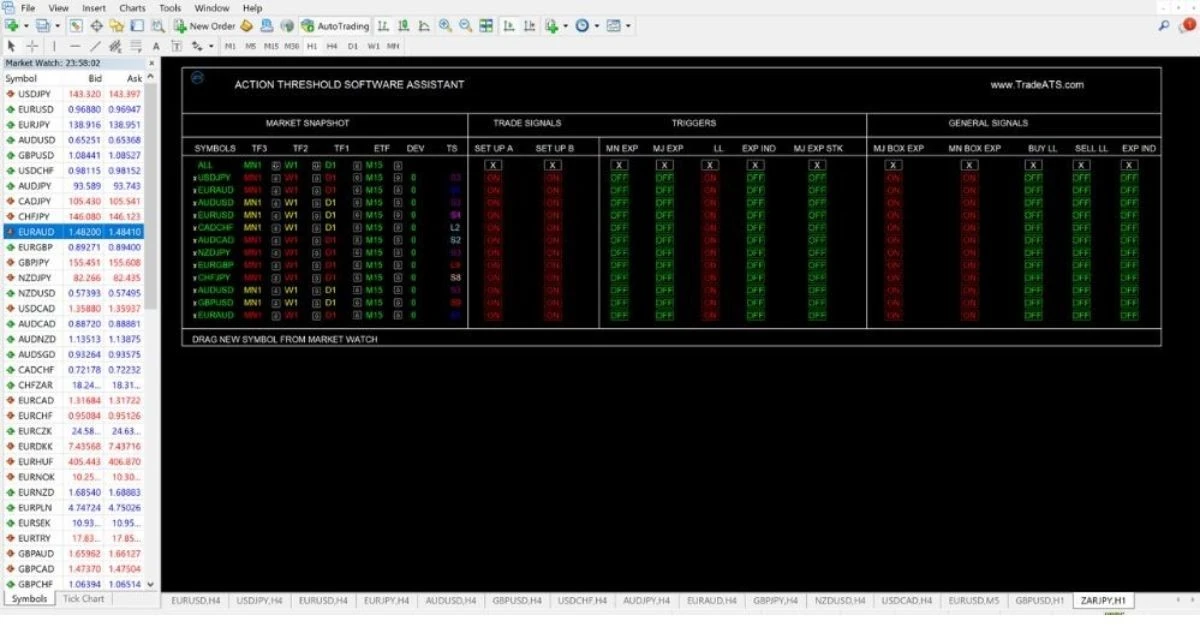Switch chart to H4 timeframe
Viewport: 1200px width, 630px height.
click(332, 46)
